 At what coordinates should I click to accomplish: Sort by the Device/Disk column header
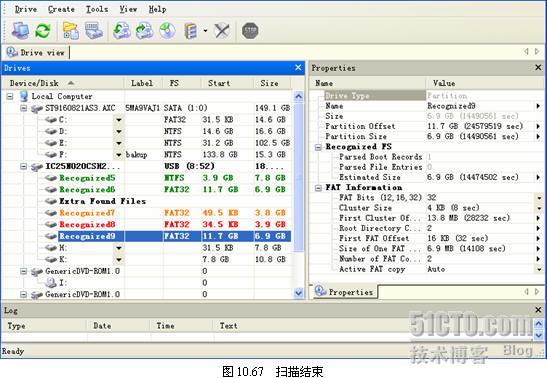pos(63,83)
